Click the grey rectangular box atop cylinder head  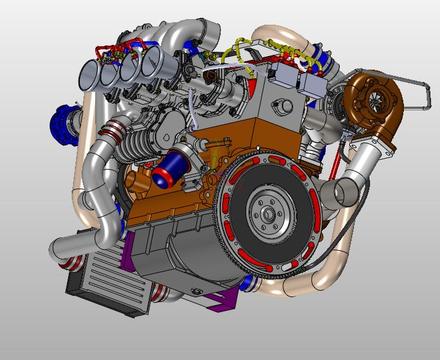284,76
